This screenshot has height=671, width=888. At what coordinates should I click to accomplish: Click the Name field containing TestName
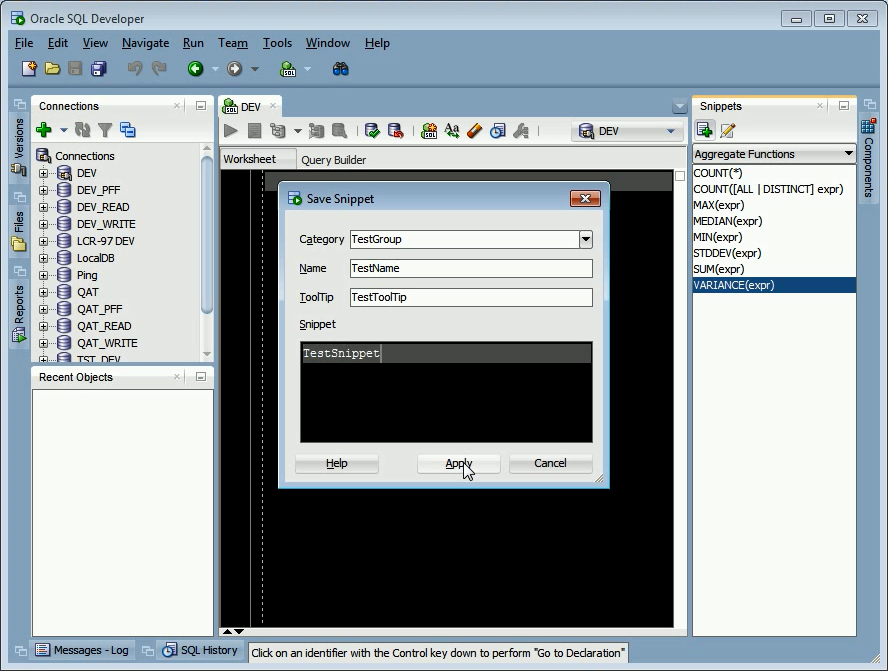pyautogui.click(x=471, y=268)
